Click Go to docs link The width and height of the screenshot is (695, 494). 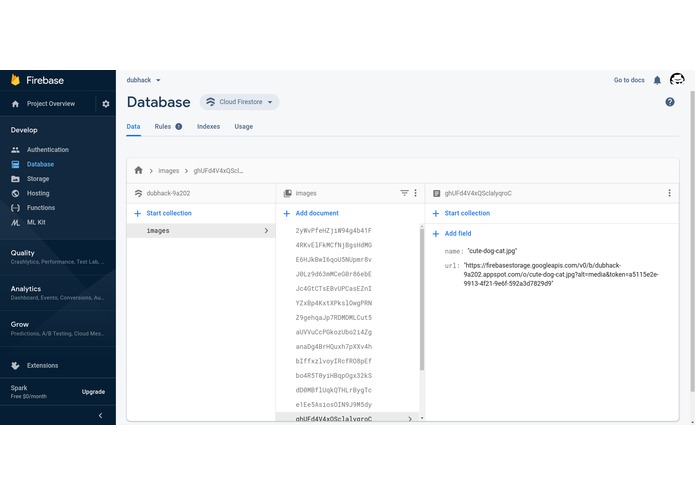click(629, 80)
